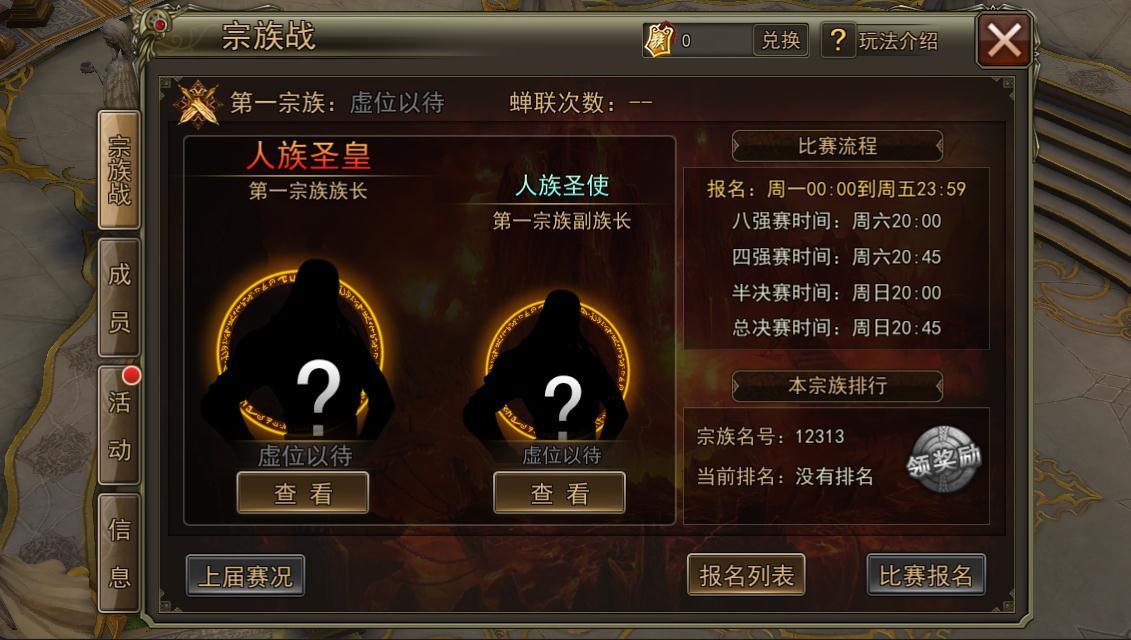
Task: Open the 信息 side tab
Action: coord(119,553)
